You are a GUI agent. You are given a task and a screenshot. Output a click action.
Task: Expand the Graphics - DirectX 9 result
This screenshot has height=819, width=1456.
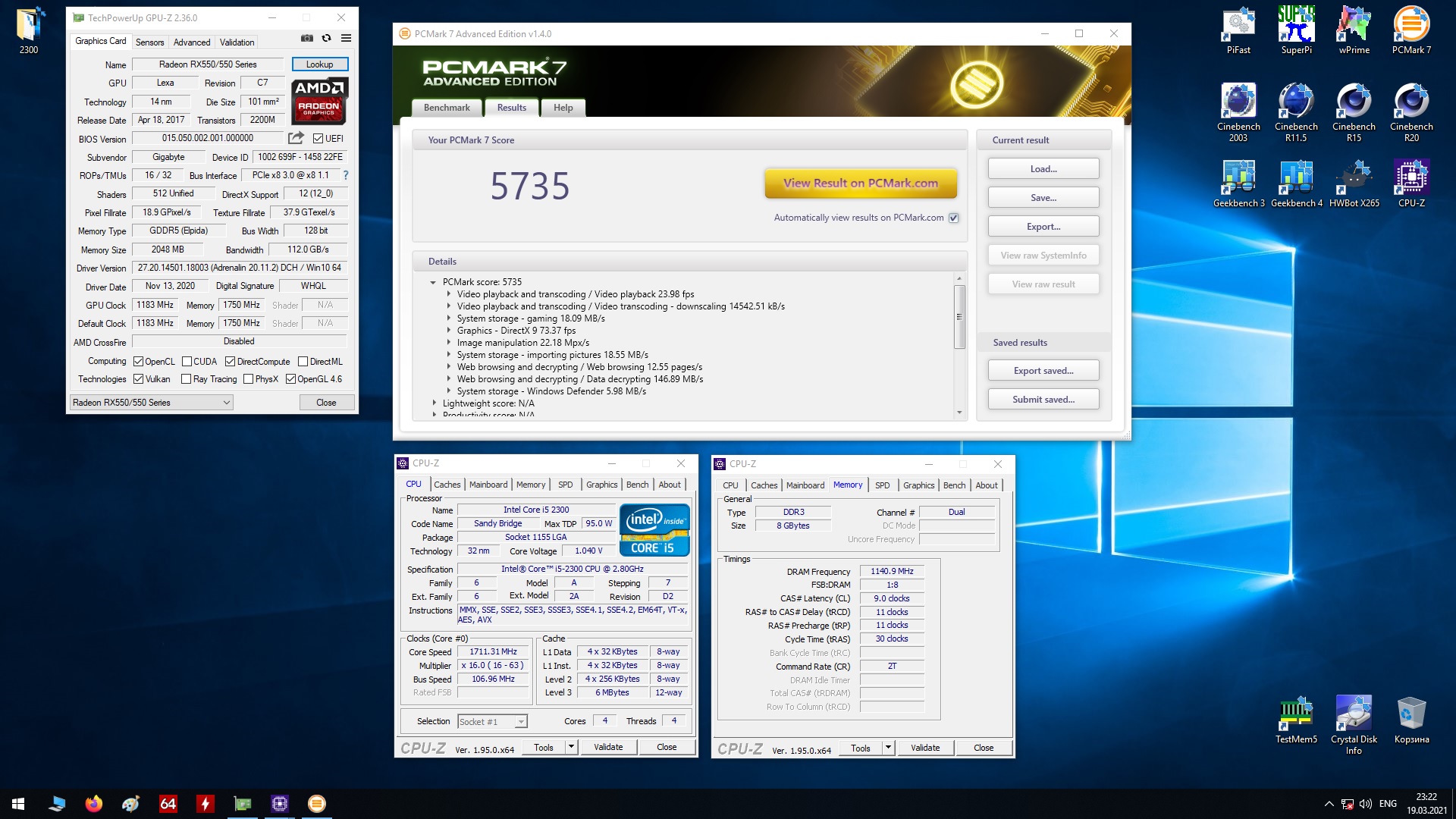coord(449,331)
